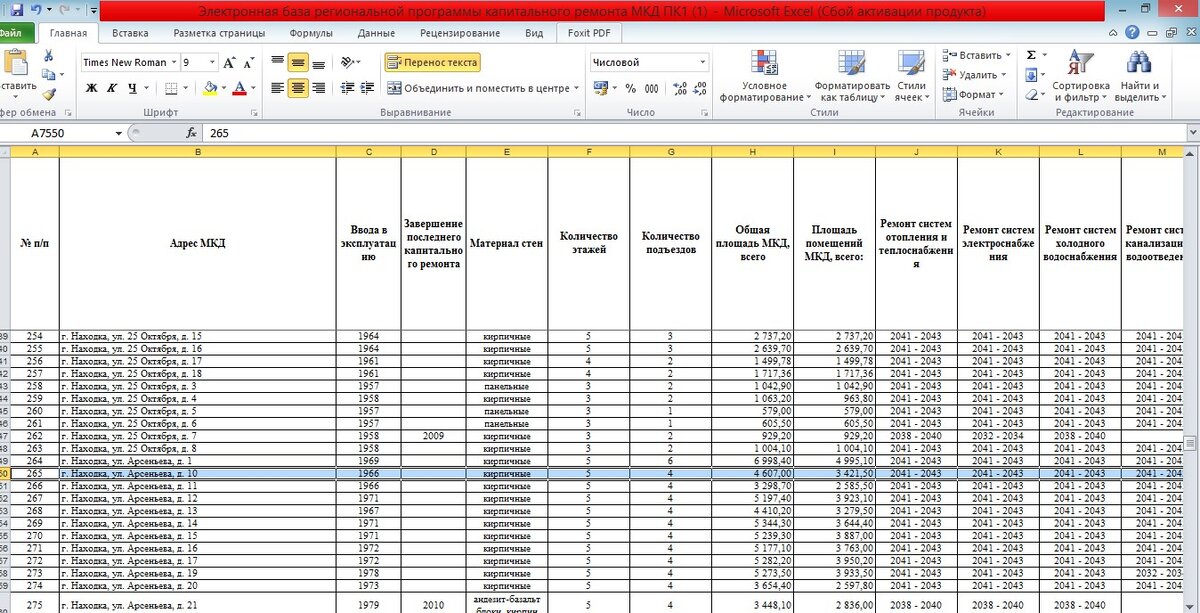This screenshot has width=1200, height=613.
Task: Toggle center horizontal alignment
Action: 298,88
